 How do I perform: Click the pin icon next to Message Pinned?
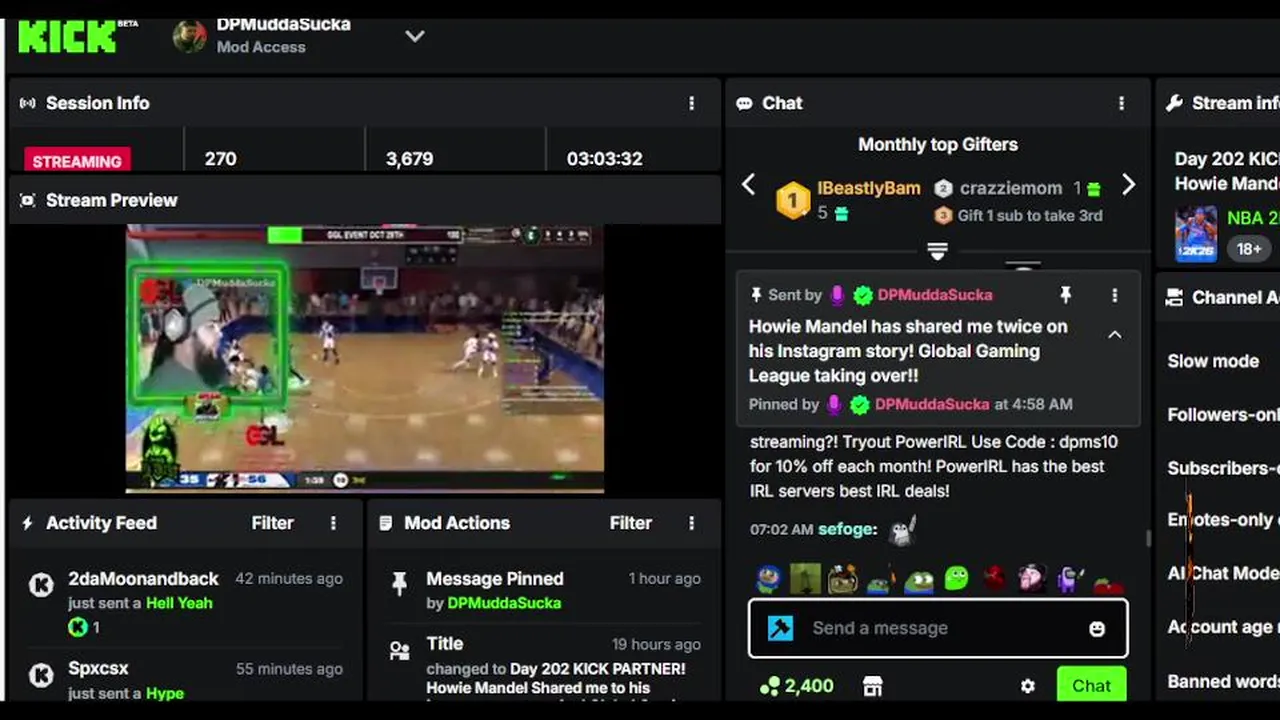coord(399,584)
